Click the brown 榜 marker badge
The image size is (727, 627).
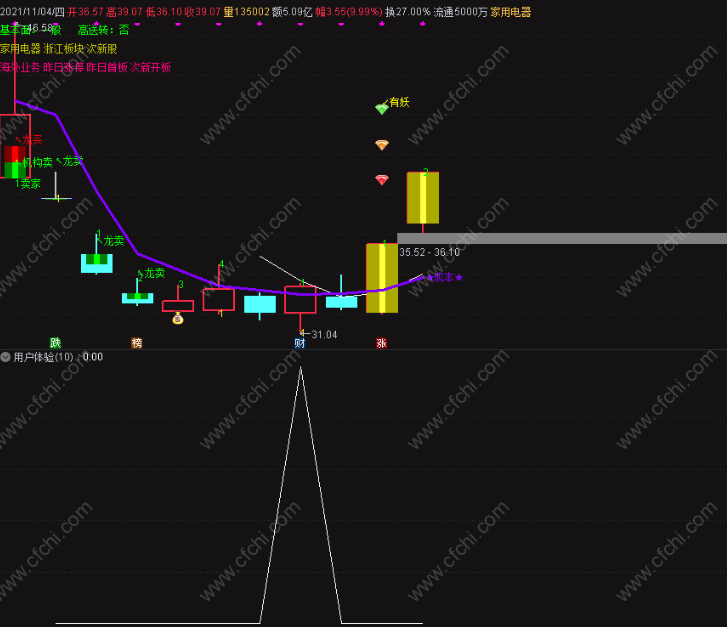[137, 343]
